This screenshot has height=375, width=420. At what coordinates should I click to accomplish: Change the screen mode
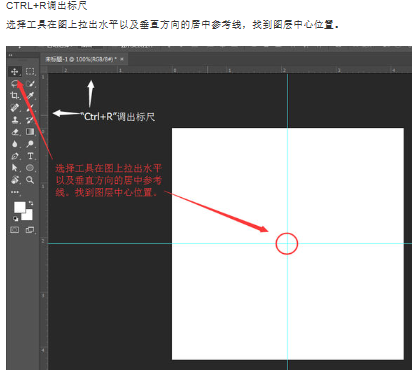point(30,230)
